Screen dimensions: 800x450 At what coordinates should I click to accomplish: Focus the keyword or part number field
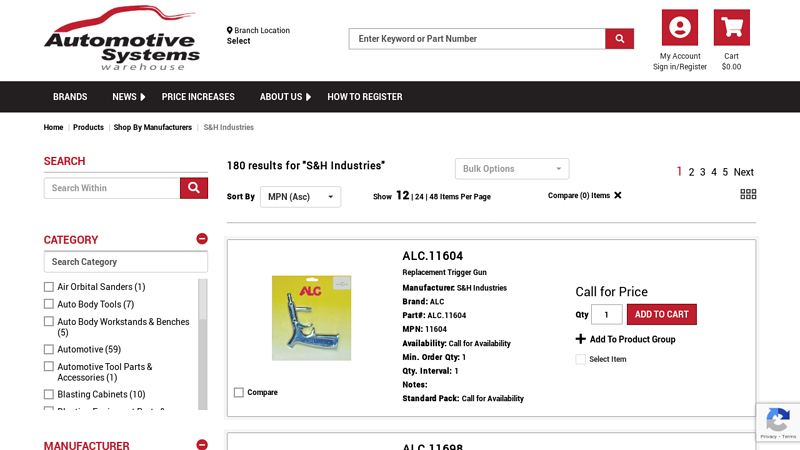[477, 39]
